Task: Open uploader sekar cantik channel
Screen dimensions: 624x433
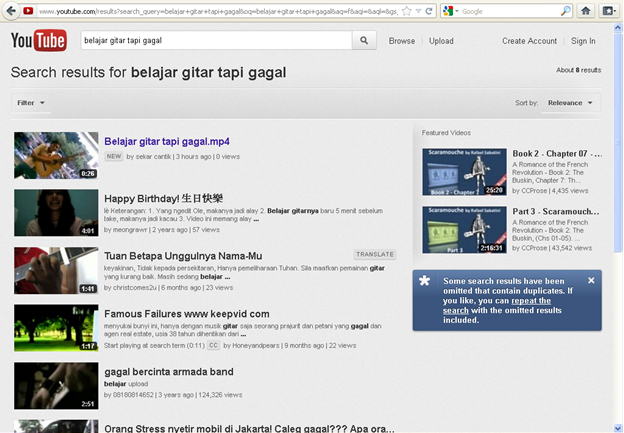Action: click(153, 156)
